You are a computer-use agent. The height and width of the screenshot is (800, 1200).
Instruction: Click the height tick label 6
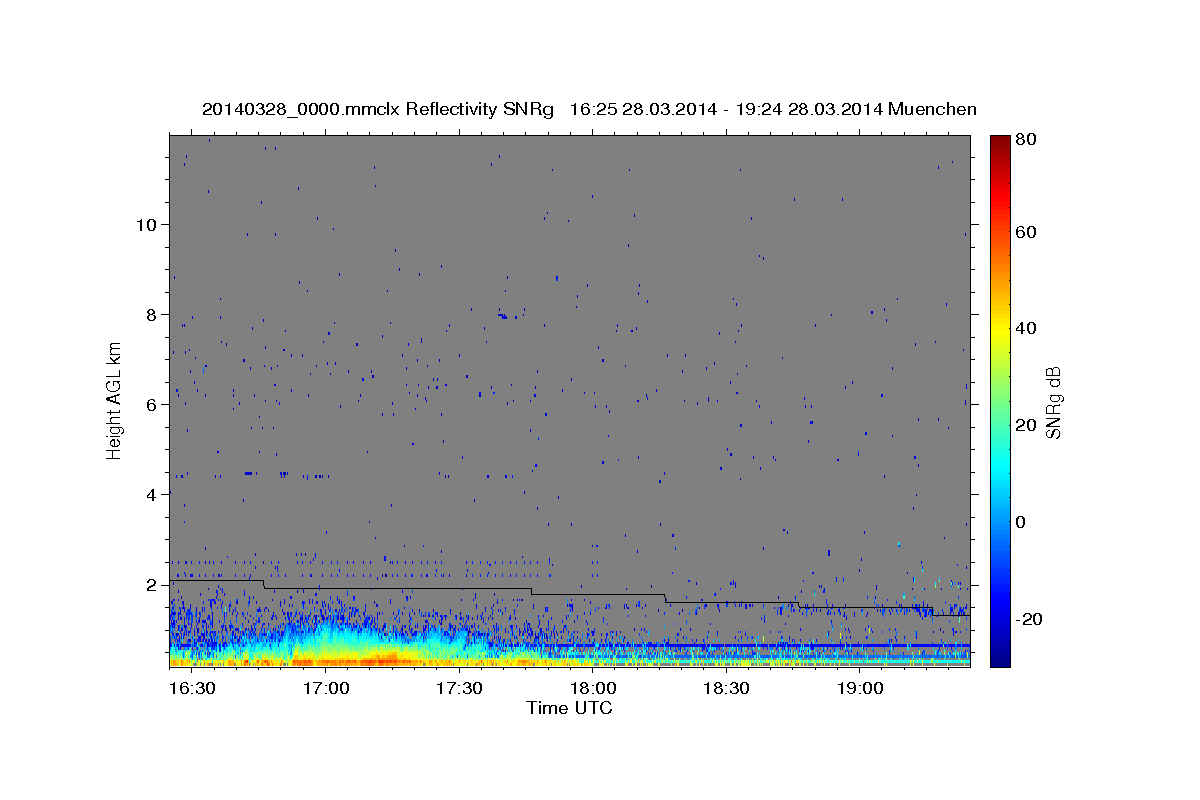point(153,404)
